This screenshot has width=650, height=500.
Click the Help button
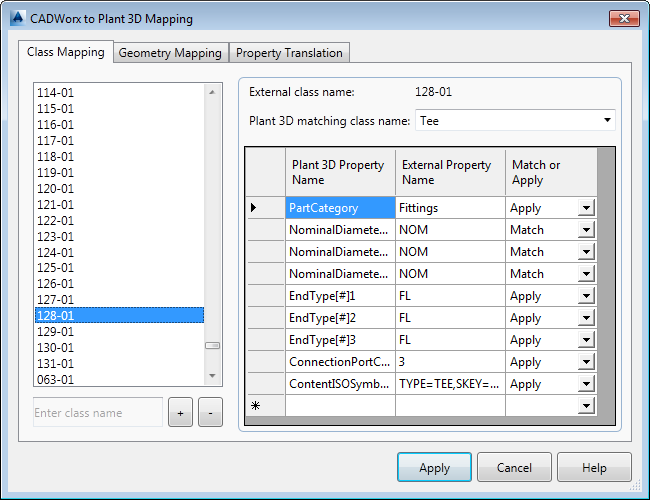pyautogui.click(x=594, y=468)
